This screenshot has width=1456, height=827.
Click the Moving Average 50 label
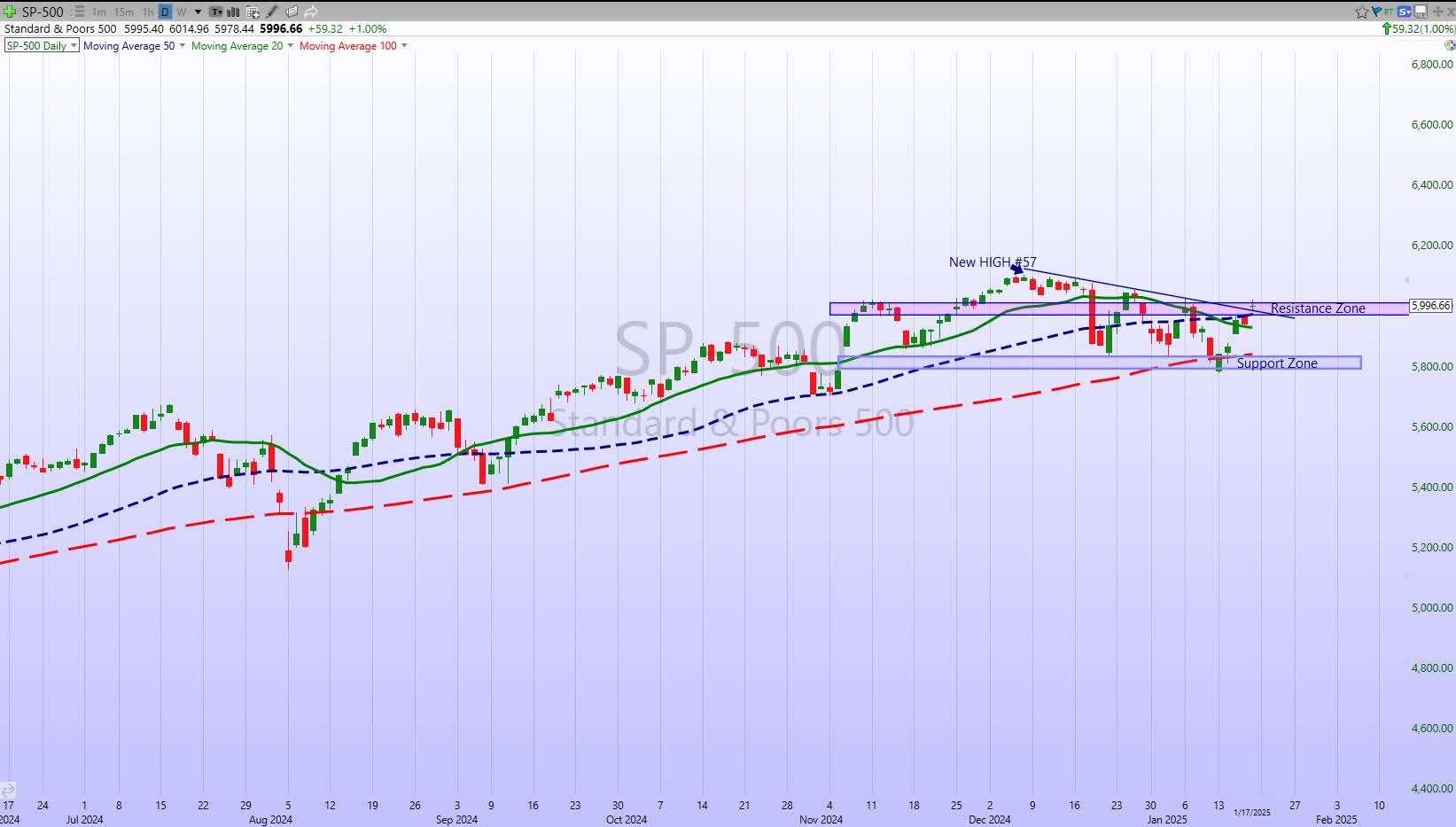coord(129,45)
